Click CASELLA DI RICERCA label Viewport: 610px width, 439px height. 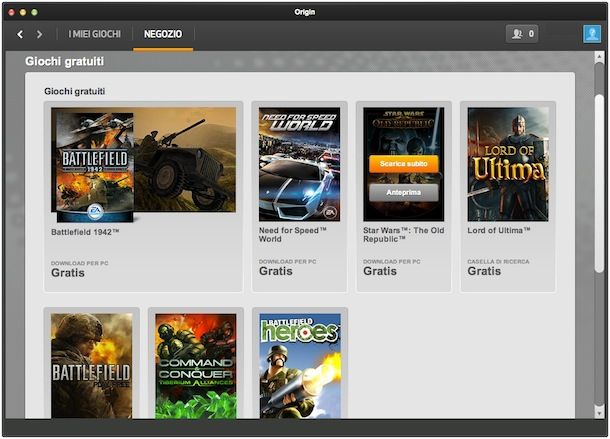tap(498, 262)
